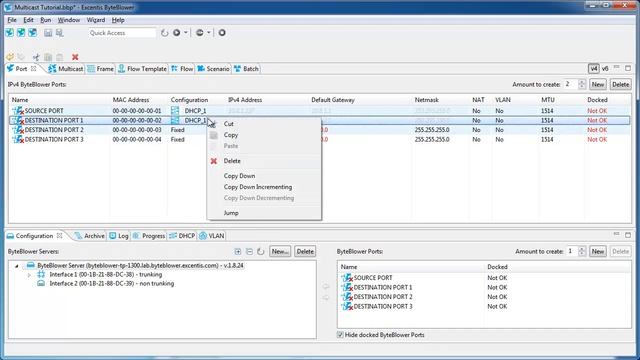The width and height of the screenshot is (640, 360).
Task: Choose Copy Down Incrementing from context menu
Action: pos(258,187)
